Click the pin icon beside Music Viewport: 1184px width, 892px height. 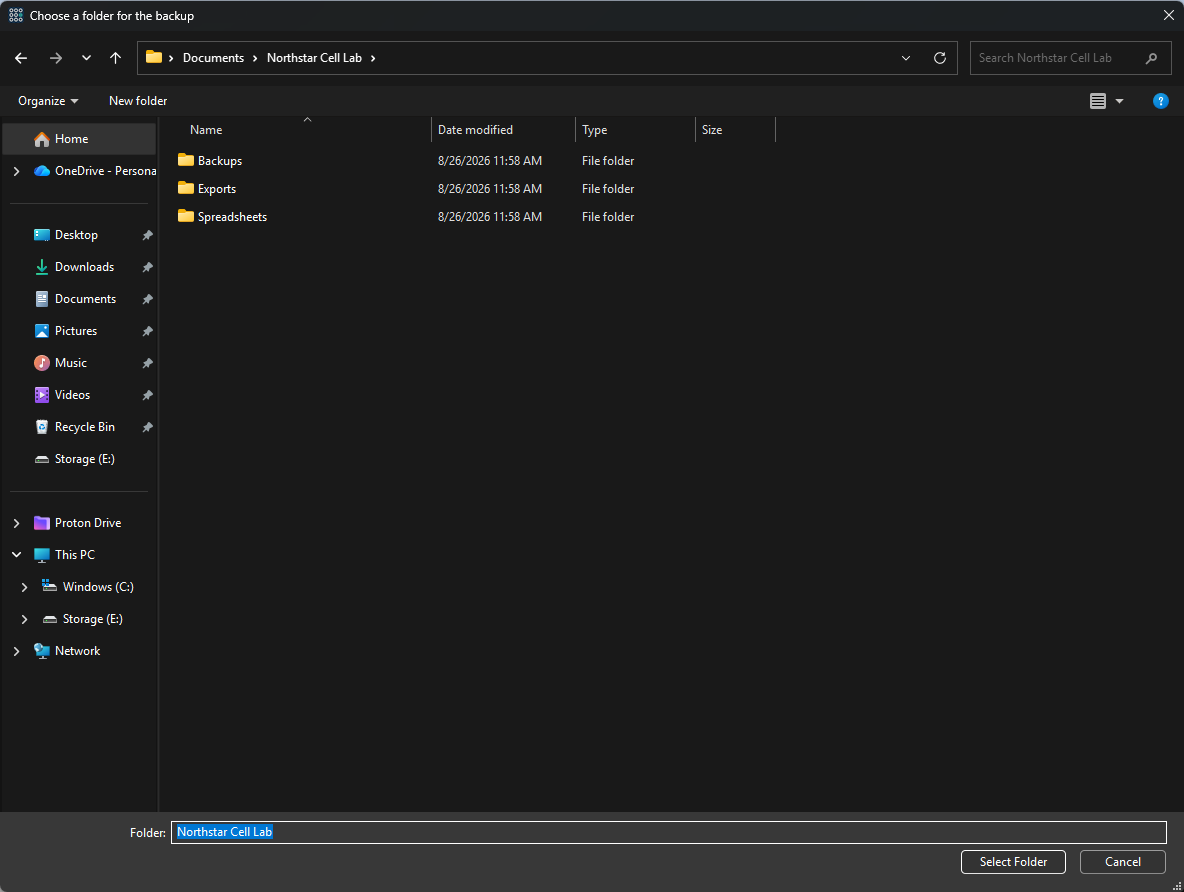148,363
